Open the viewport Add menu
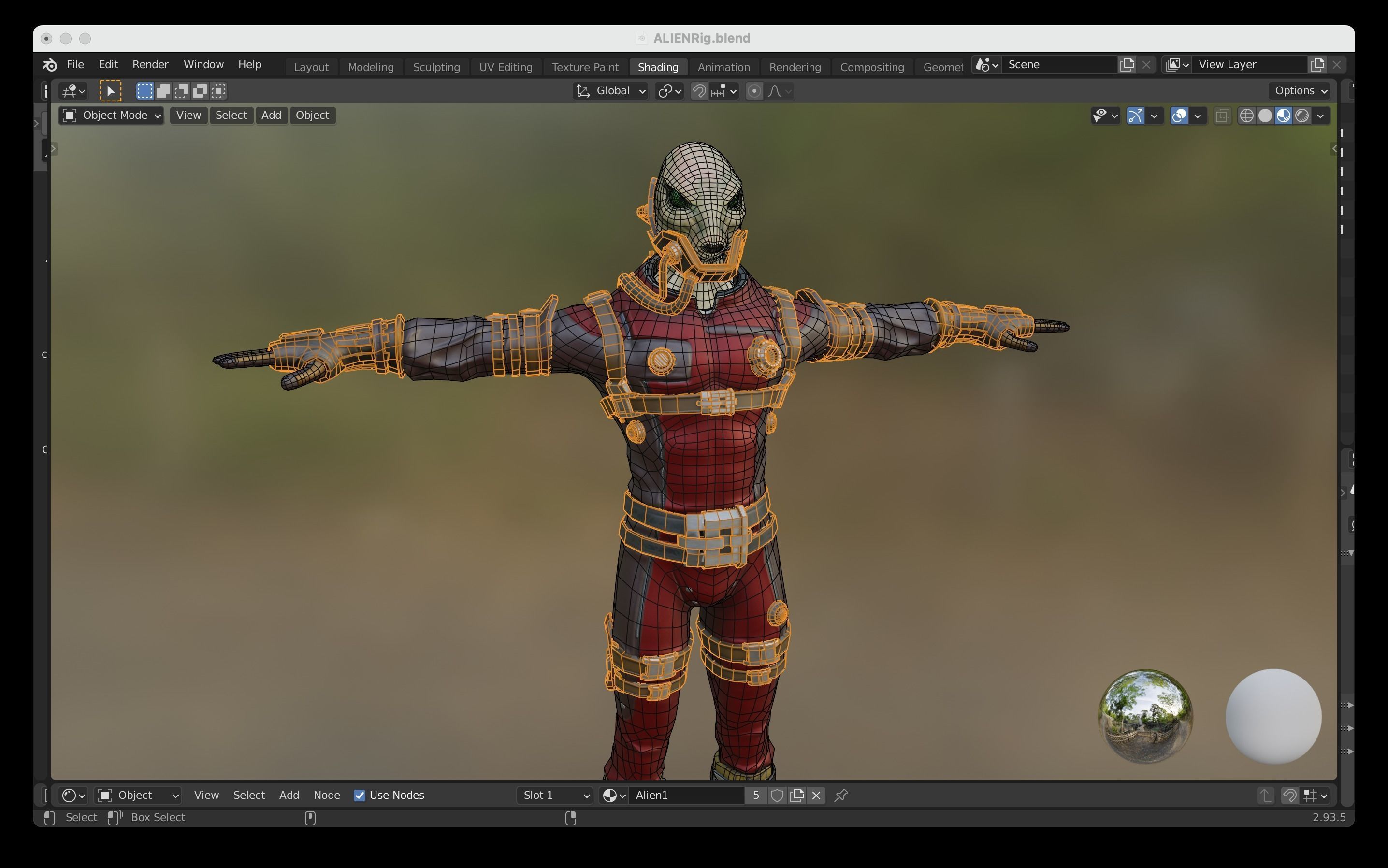The width and height of the screenshot is (1388, 868). (x=271, y=116)
